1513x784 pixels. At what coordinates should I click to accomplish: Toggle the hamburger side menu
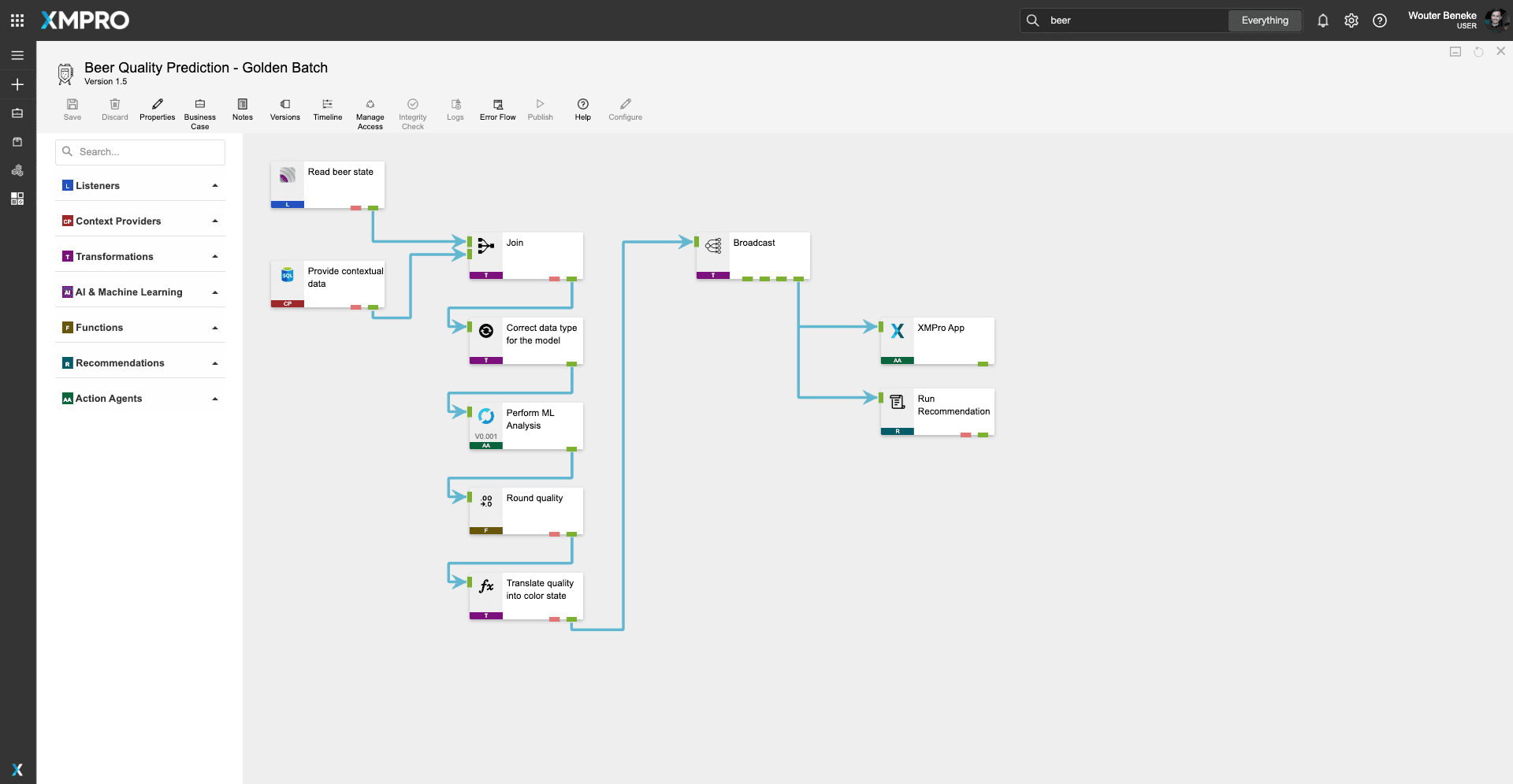click(17, 55)
